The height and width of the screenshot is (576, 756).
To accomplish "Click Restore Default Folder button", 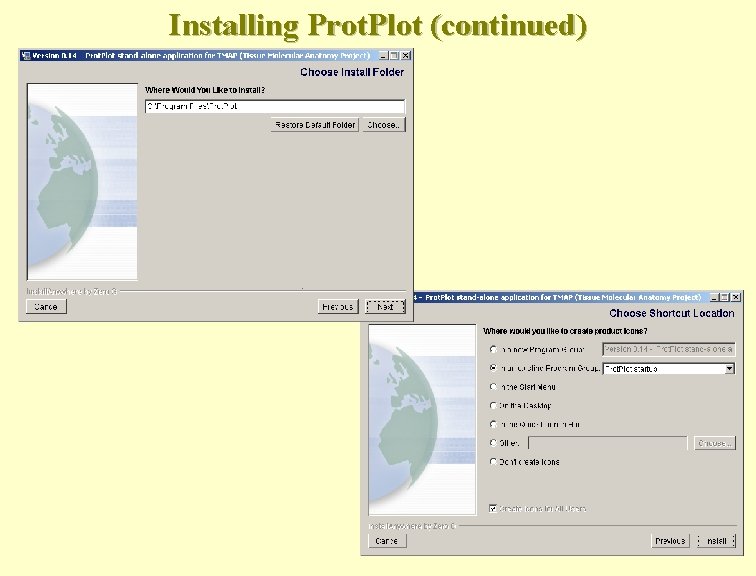I will click(x=314, y=125).
